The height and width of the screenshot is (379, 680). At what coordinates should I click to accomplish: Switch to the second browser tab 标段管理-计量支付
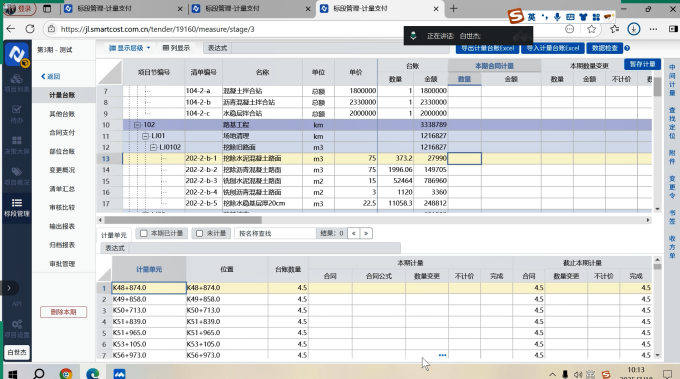(250, 8)
